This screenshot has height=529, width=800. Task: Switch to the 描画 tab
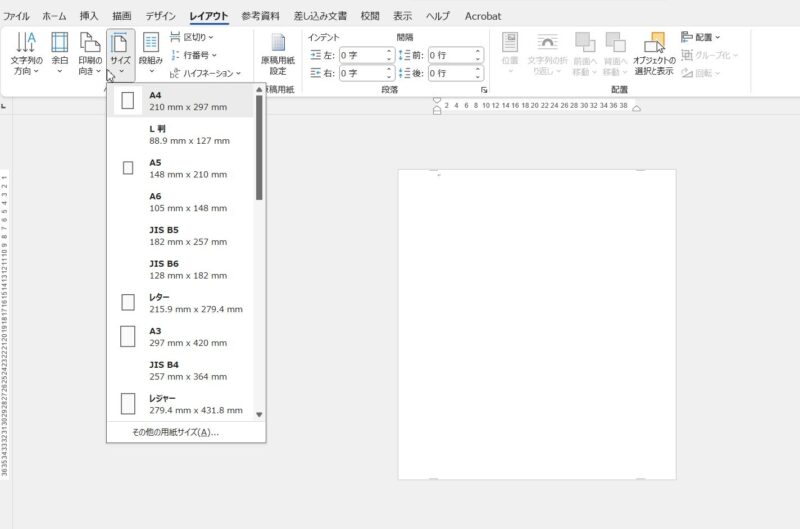(x=121, y=16)
